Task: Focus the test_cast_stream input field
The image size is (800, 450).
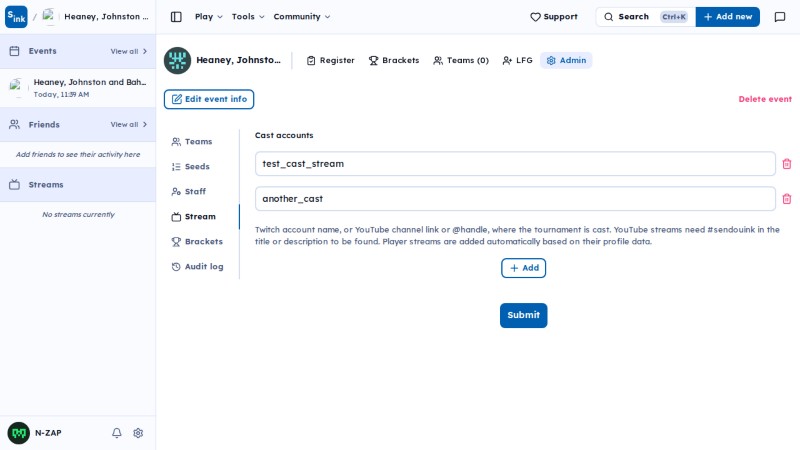Action: click(x=515, y=164)
